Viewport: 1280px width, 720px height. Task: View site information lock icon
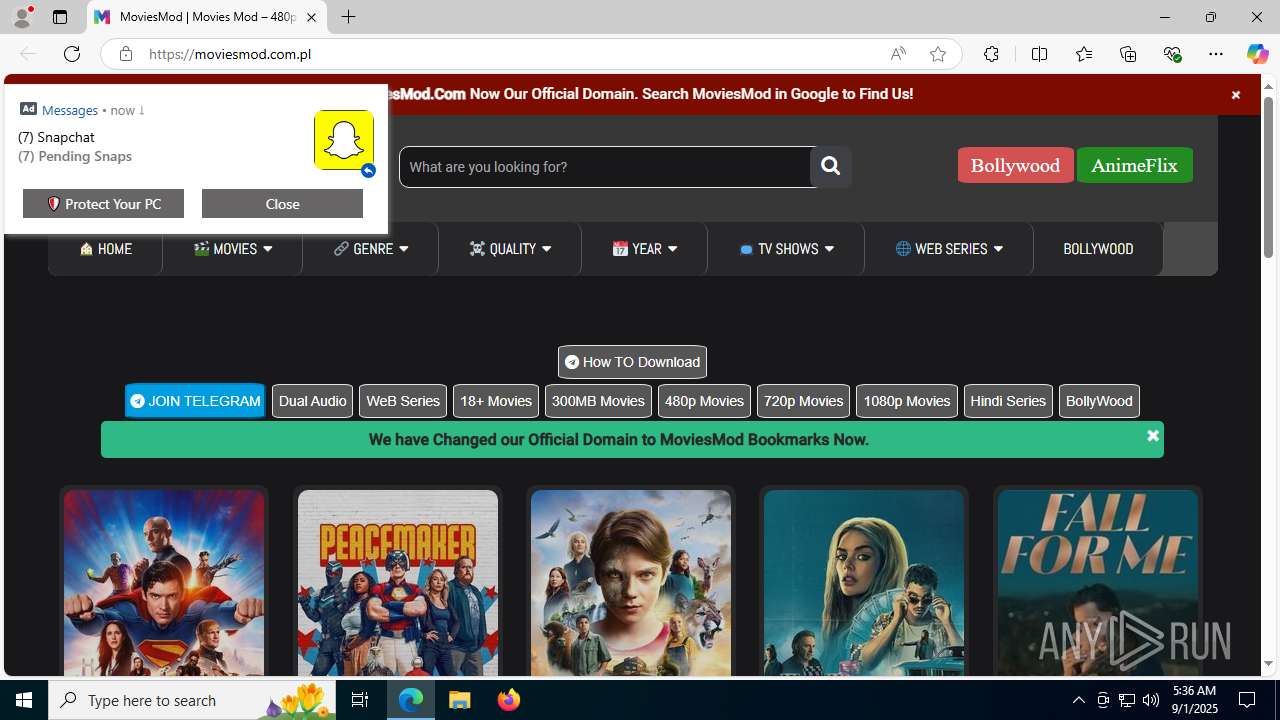pos(126,54)
